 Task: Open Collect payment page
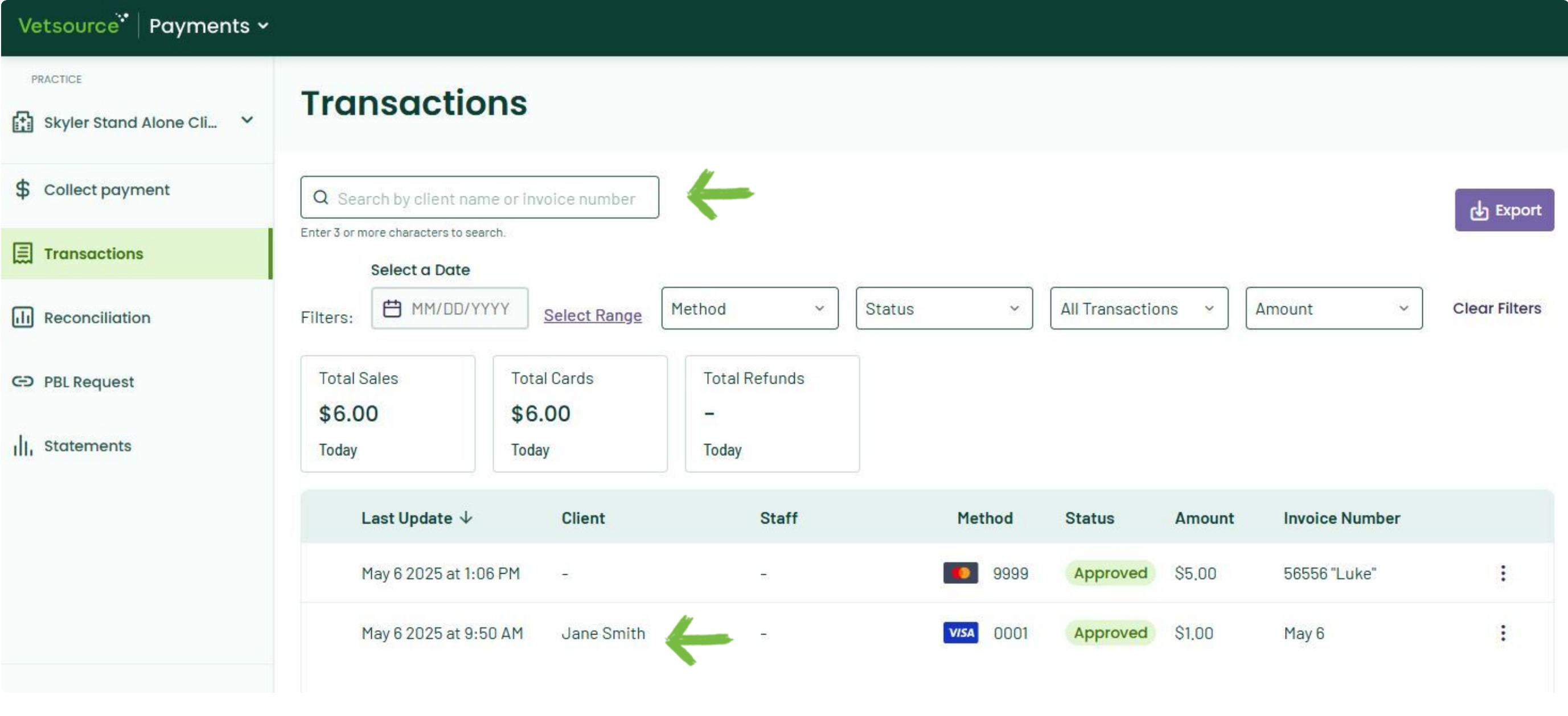[x=106, y=190]
